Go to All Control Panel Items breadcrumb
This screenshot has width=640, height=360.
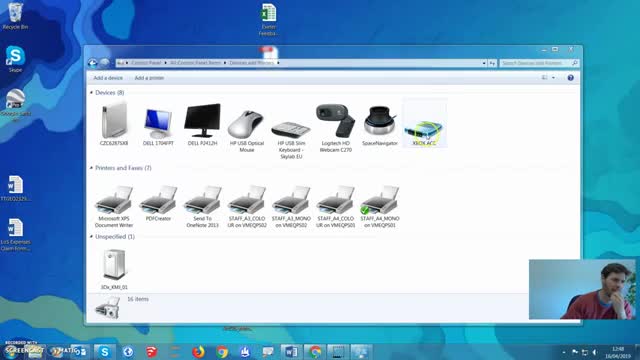tap(196, 63)
